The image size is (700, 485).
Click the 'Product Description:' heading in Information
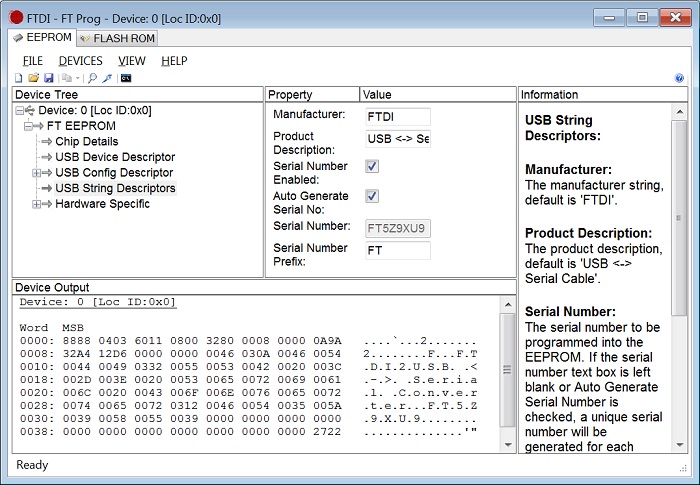click(588, 233)
